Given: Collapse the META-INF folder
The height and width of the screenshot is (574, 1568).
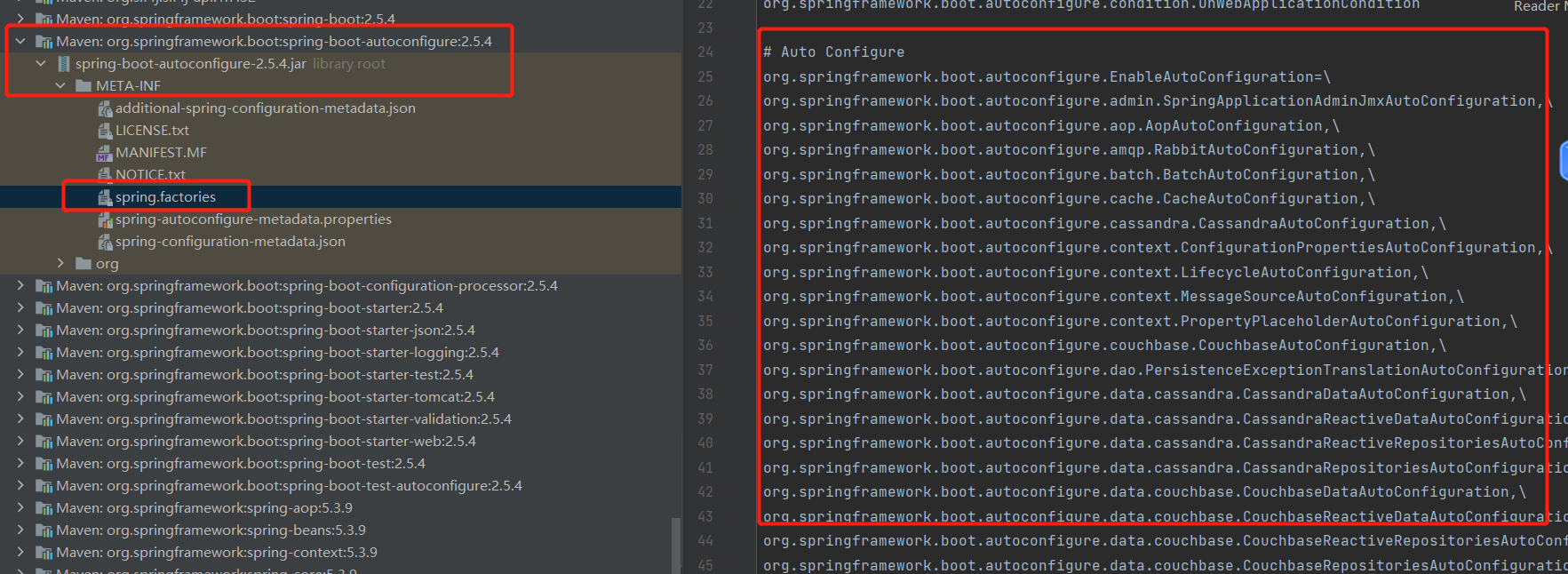Looking at the screenshot, I should click(x=60, y=85).
